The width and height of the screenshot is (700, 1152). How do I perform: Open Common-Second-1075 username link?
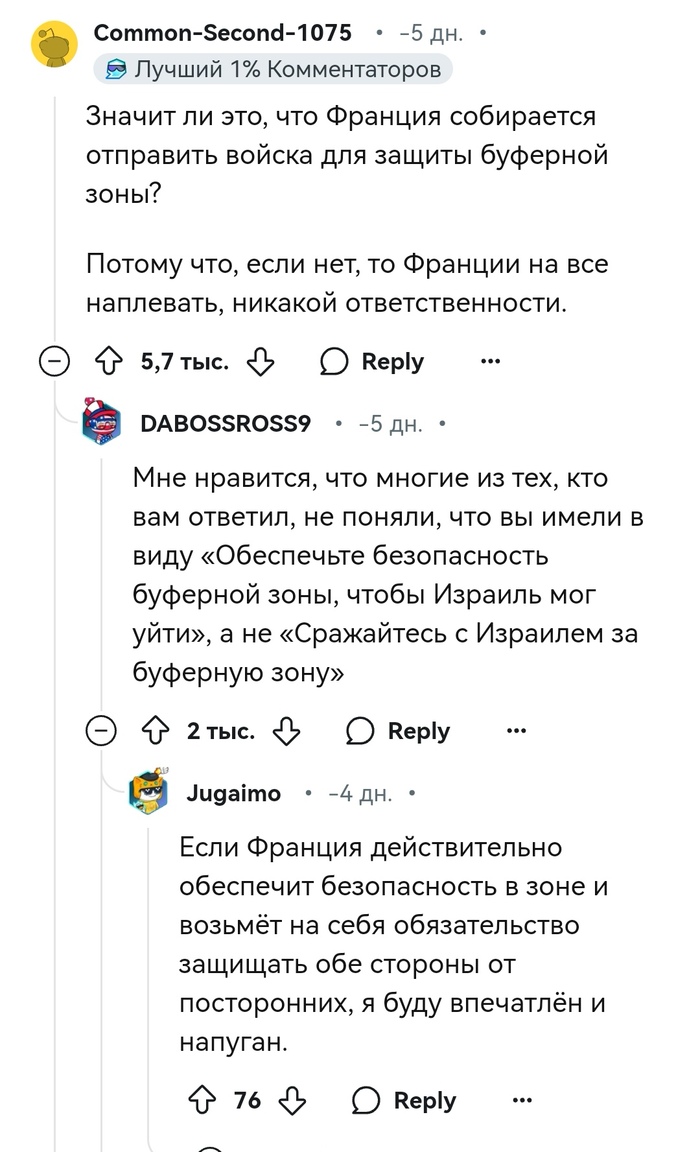click(222, 33)
